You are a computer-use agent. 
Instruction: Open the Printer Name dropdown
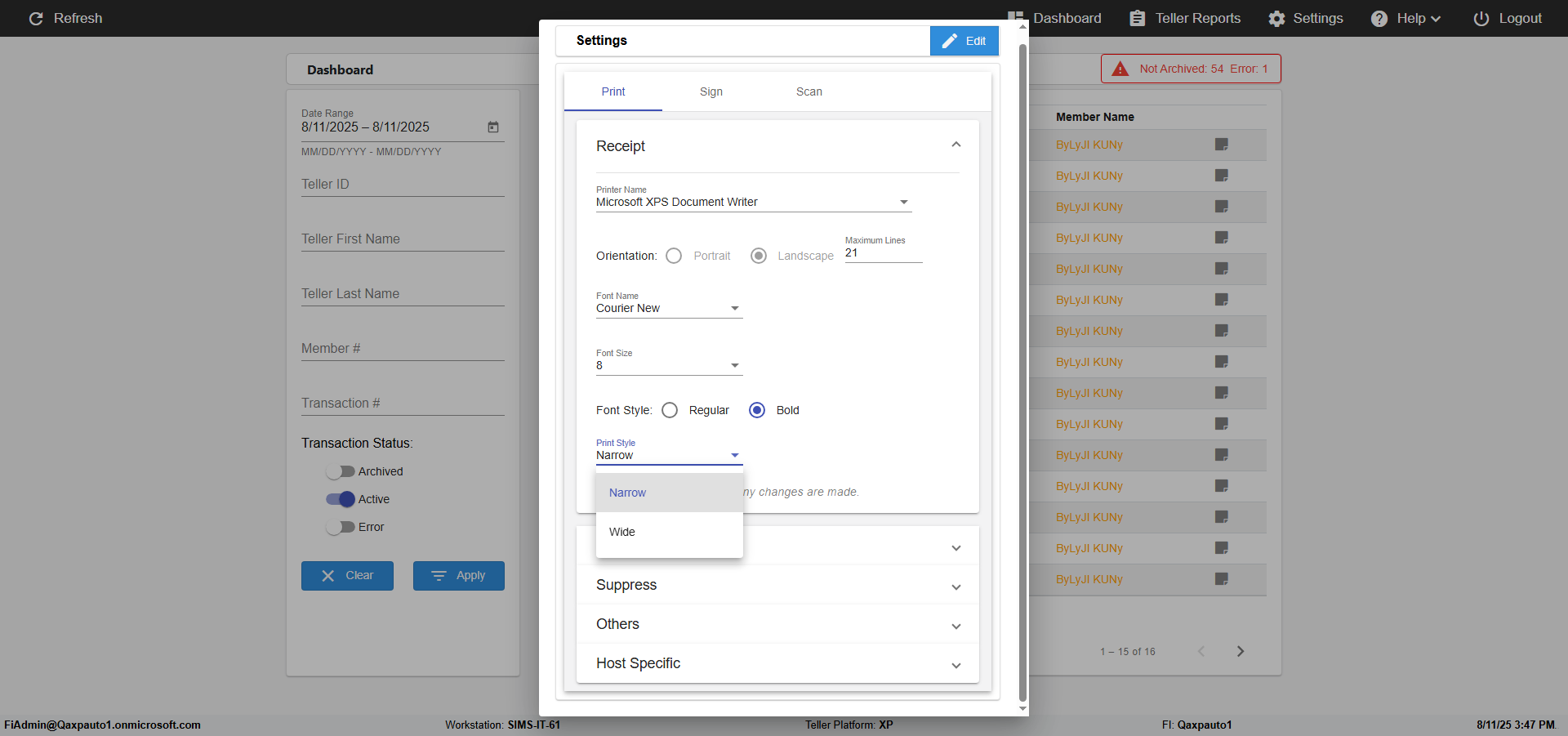[754, 202]
